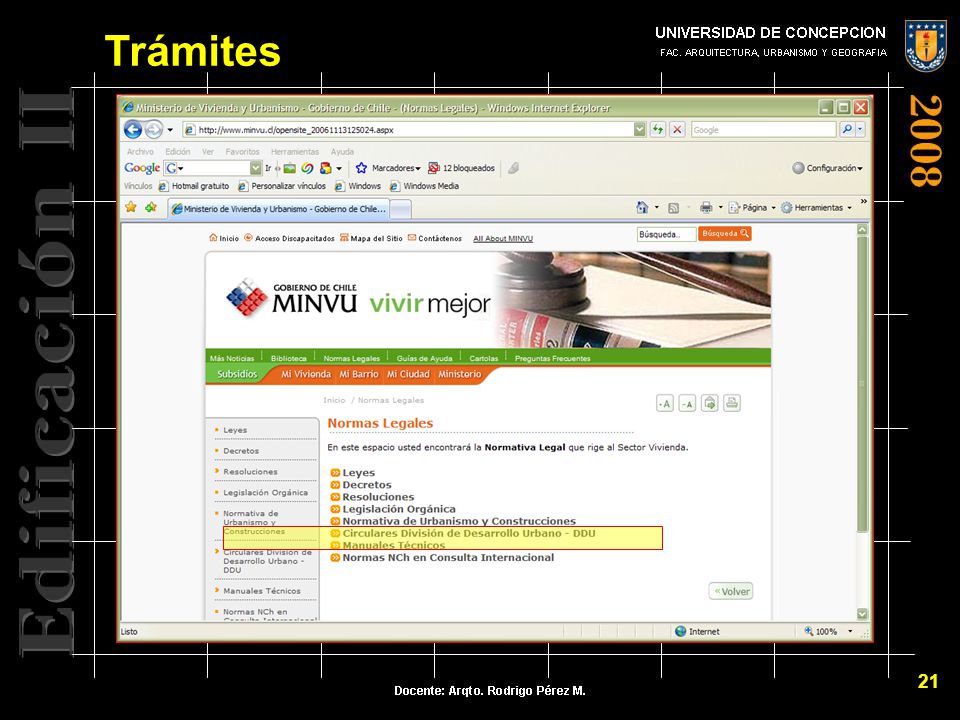Open the Contáctenos link
This screenshot has width=960, height=720.
click(435, 238)
